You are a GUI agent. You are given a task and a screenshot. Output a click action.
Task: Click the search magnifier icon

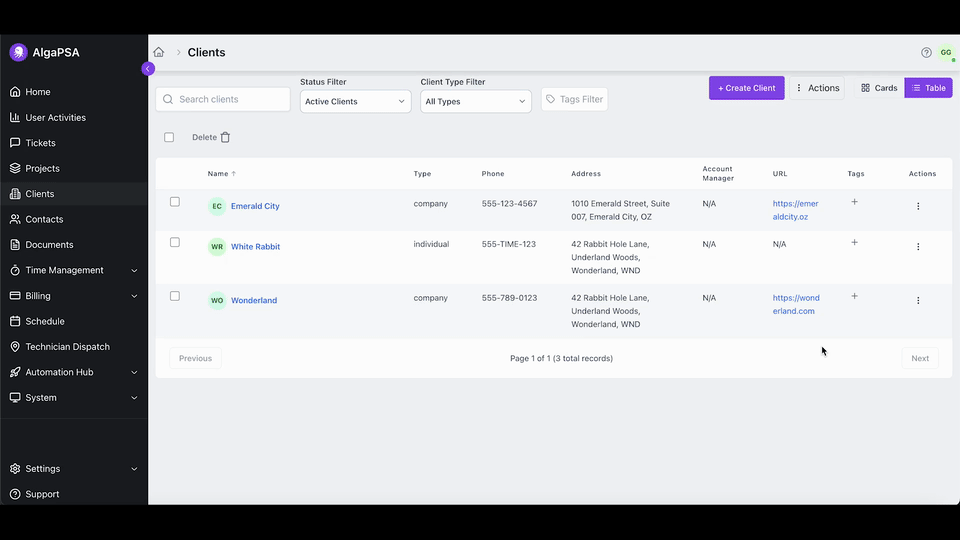click(x=168, y=99)
